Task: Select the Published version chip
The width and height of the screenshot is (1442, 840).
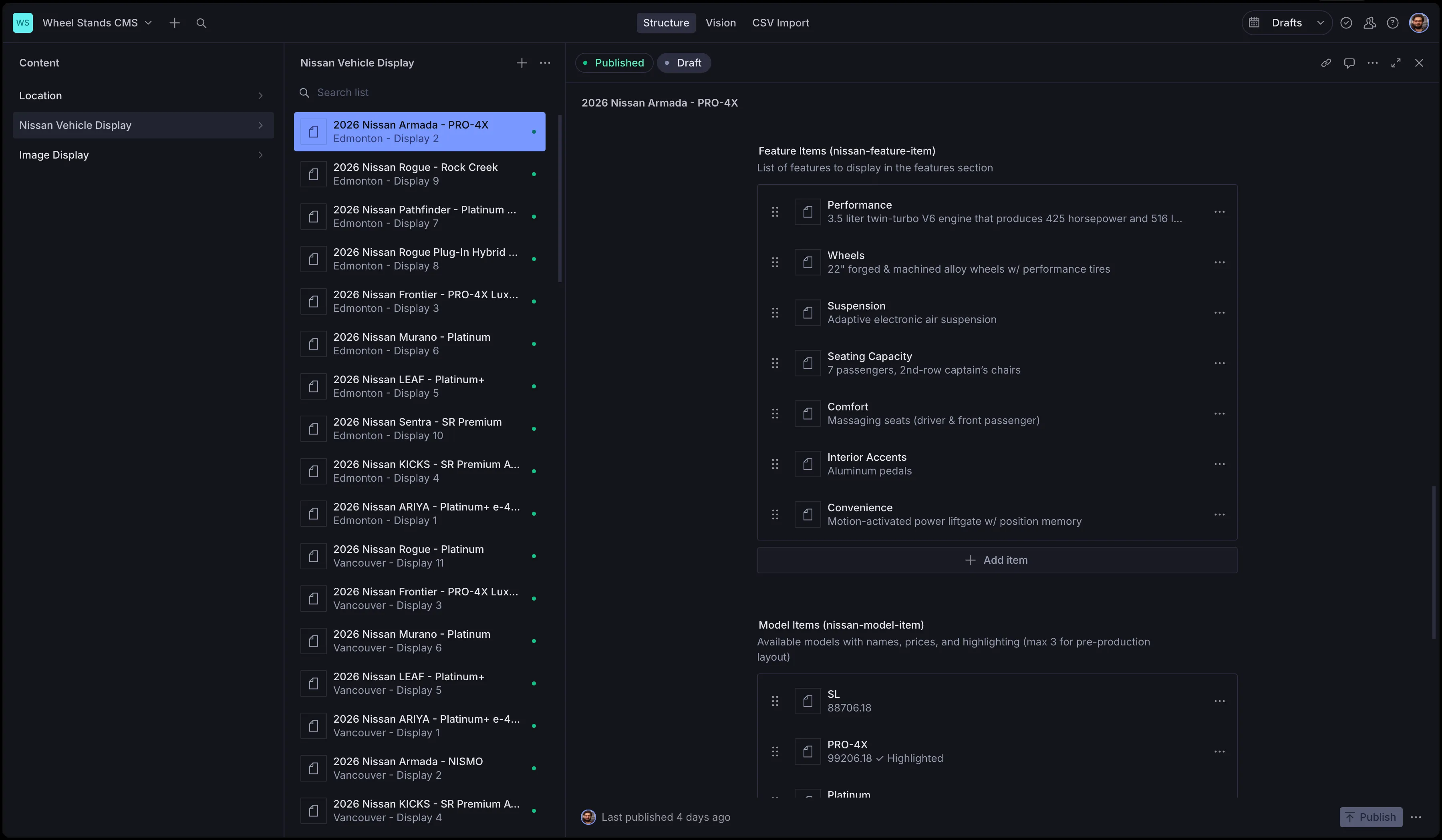Action: [x=613, y=63]
